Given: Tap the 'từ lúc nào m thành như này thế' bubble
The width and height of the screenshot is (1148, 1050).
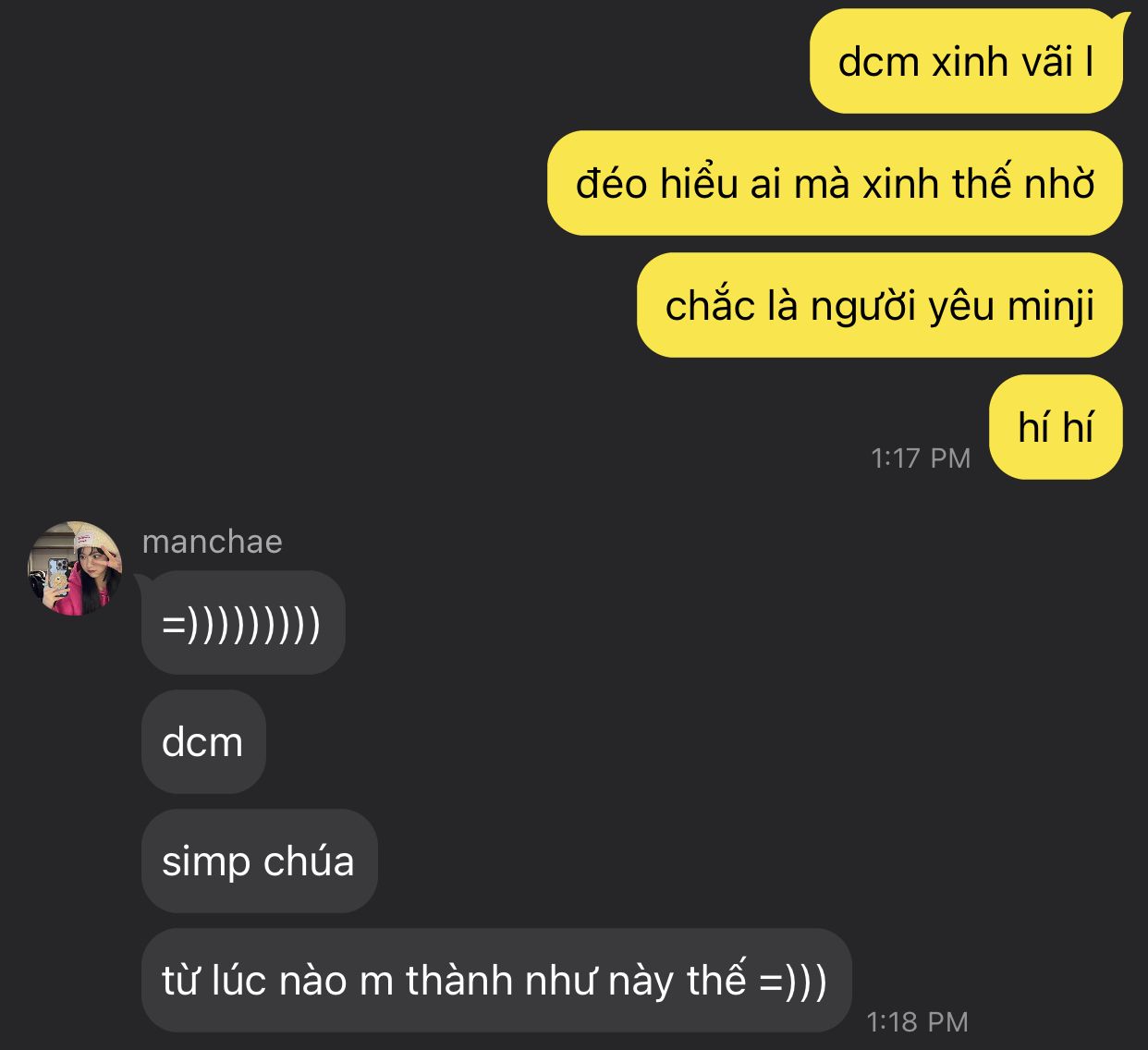Looking at the screenshot, I should click(496, 980).
